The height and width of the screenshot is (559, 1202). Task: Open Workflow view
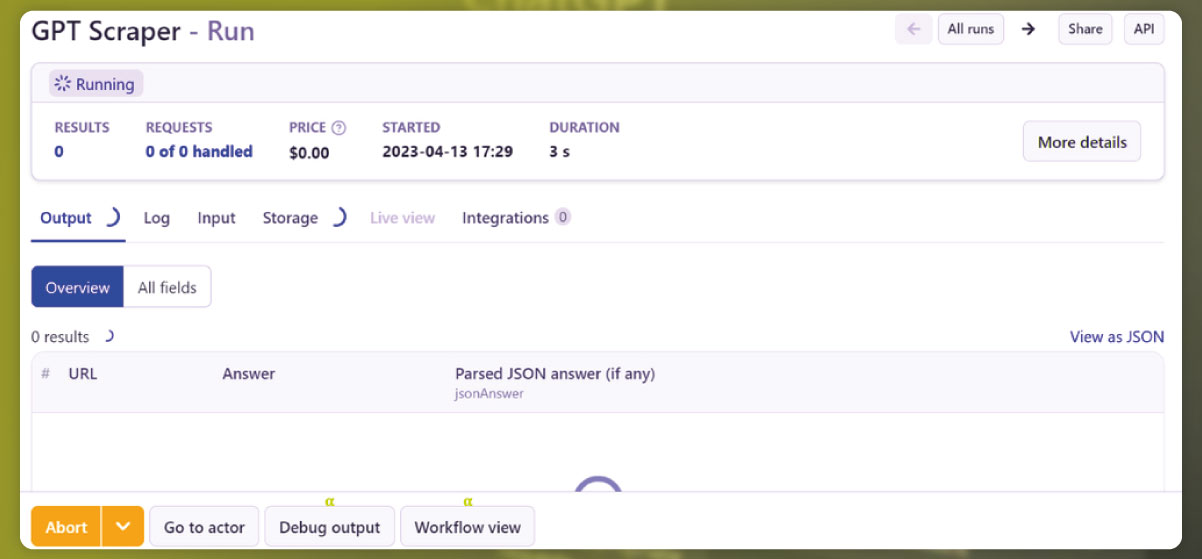(x=468, y=527)
